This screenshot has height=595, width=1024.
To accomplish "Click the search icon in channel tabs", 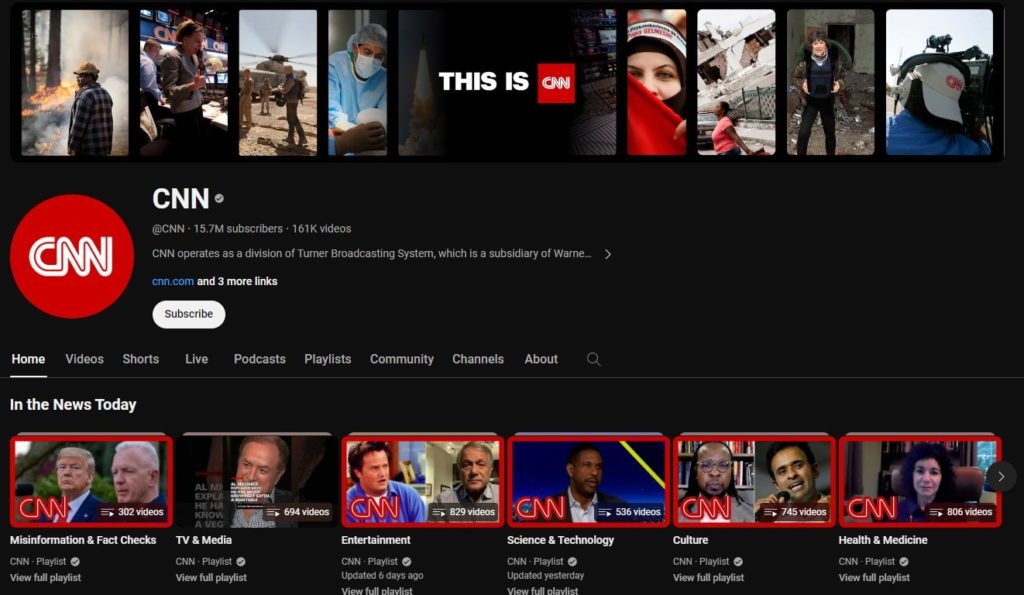I will pyautogui.click(x=594, y=359).
